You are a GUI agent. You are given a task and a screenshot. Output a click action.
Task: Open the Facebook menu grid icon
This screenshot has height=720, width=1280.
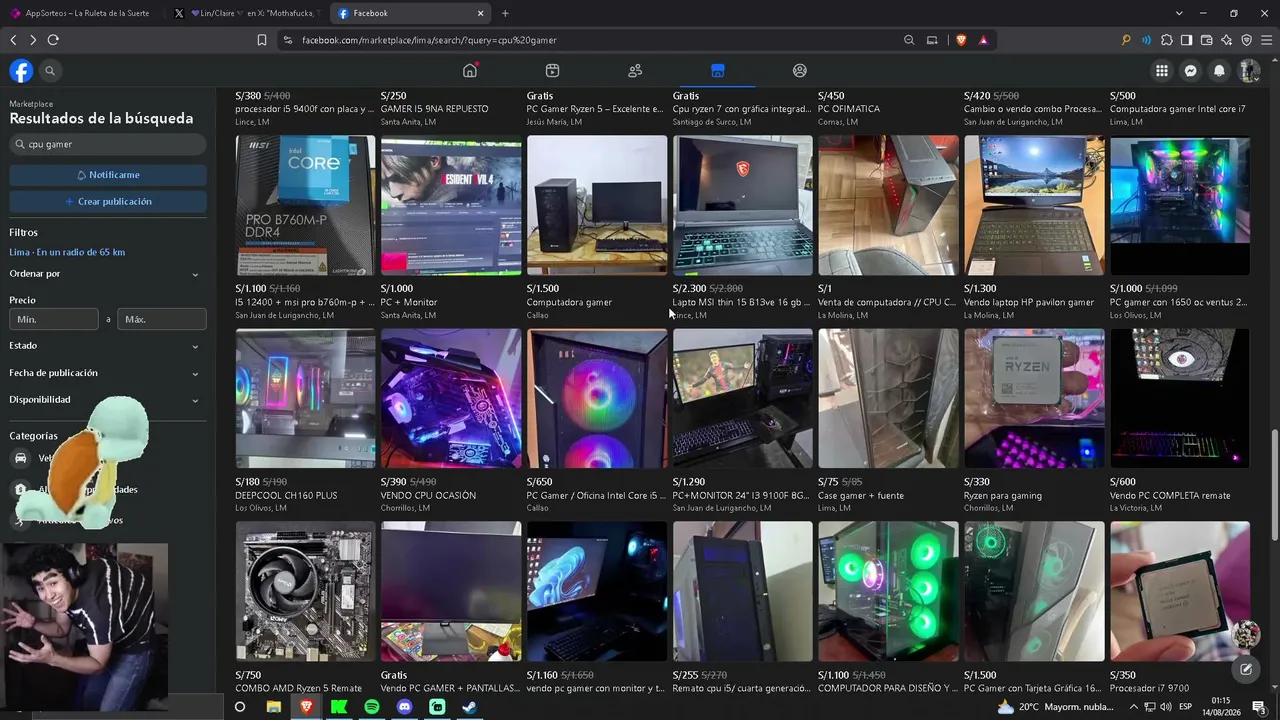click(x=1161, y=71)
